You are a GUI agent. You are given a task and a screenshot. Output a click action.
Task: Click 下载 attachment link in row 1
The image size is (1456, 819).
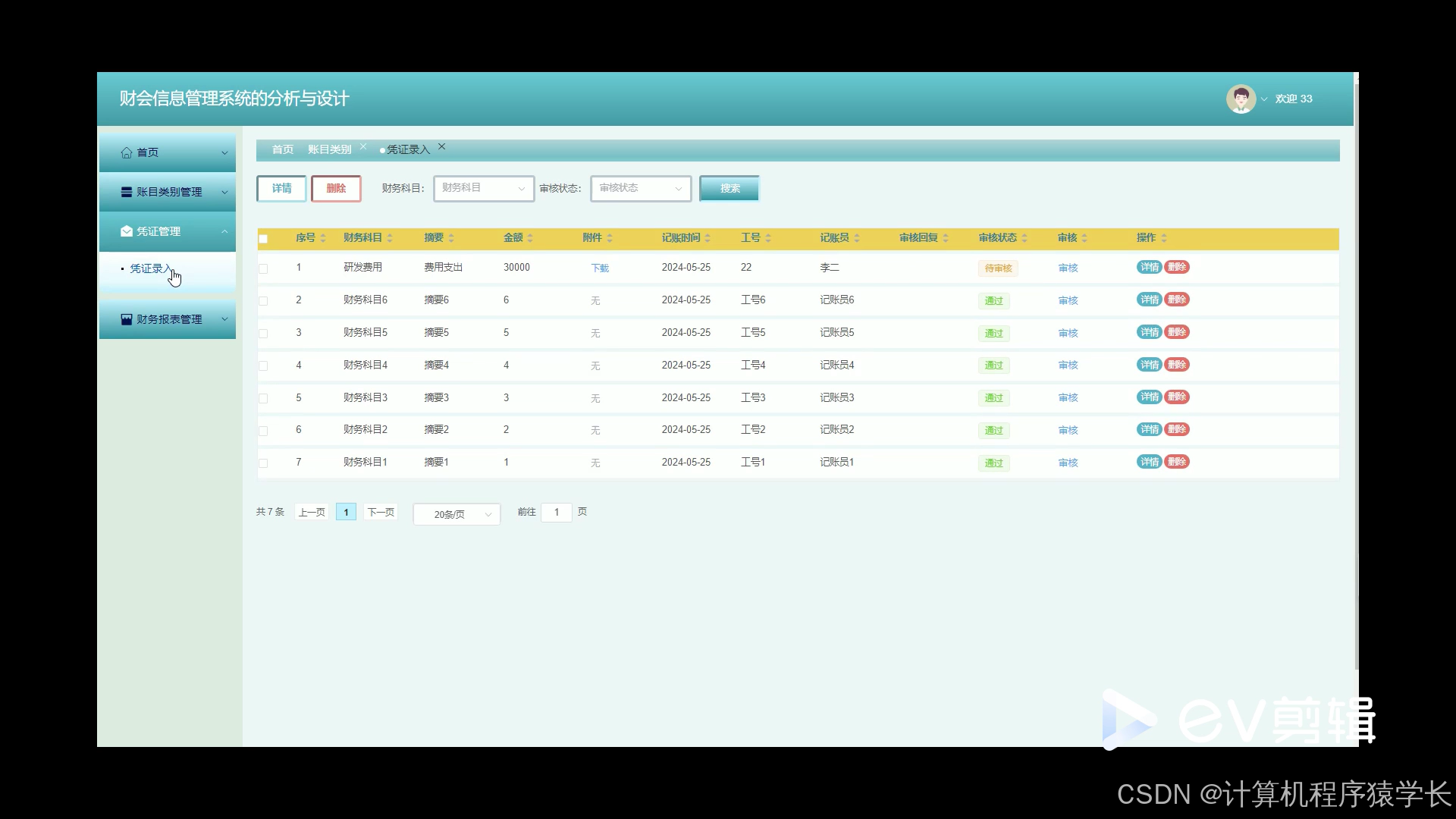600,268
